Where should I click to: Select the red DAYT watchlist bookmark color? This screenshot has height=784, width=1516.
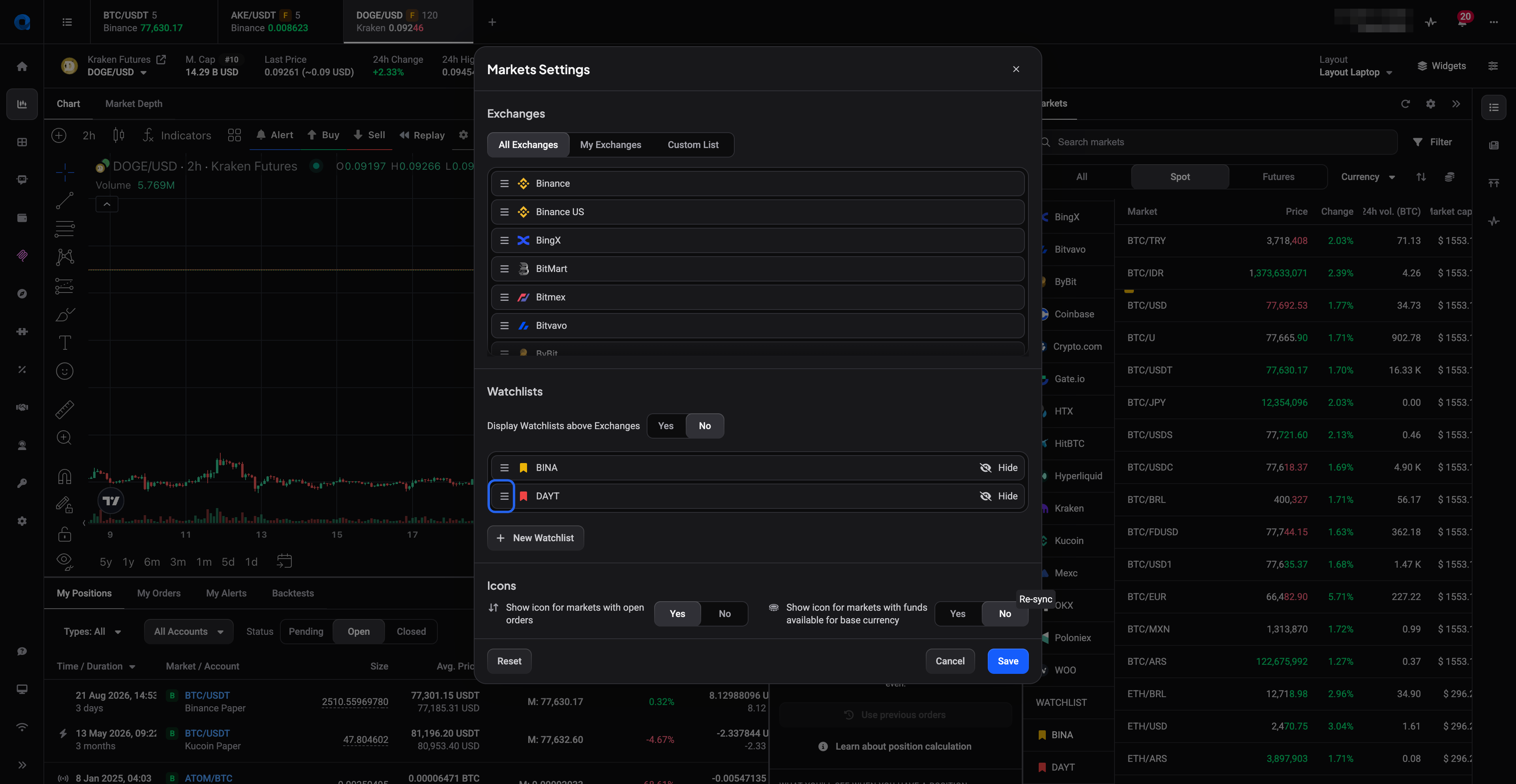pyautogui.click(x=523, y=496)
